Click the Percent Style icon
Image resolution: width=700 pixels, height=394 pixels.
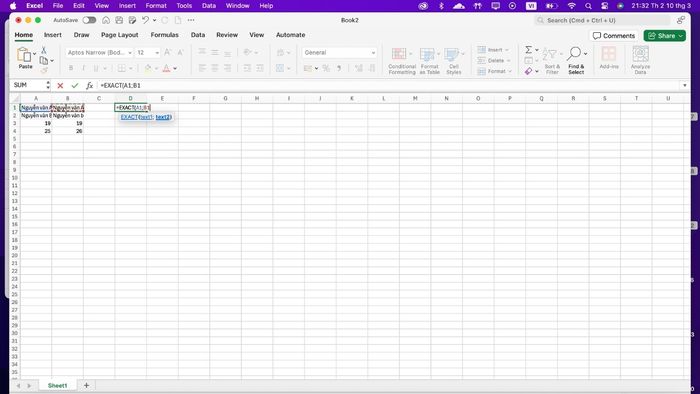[x=326, y=68]
